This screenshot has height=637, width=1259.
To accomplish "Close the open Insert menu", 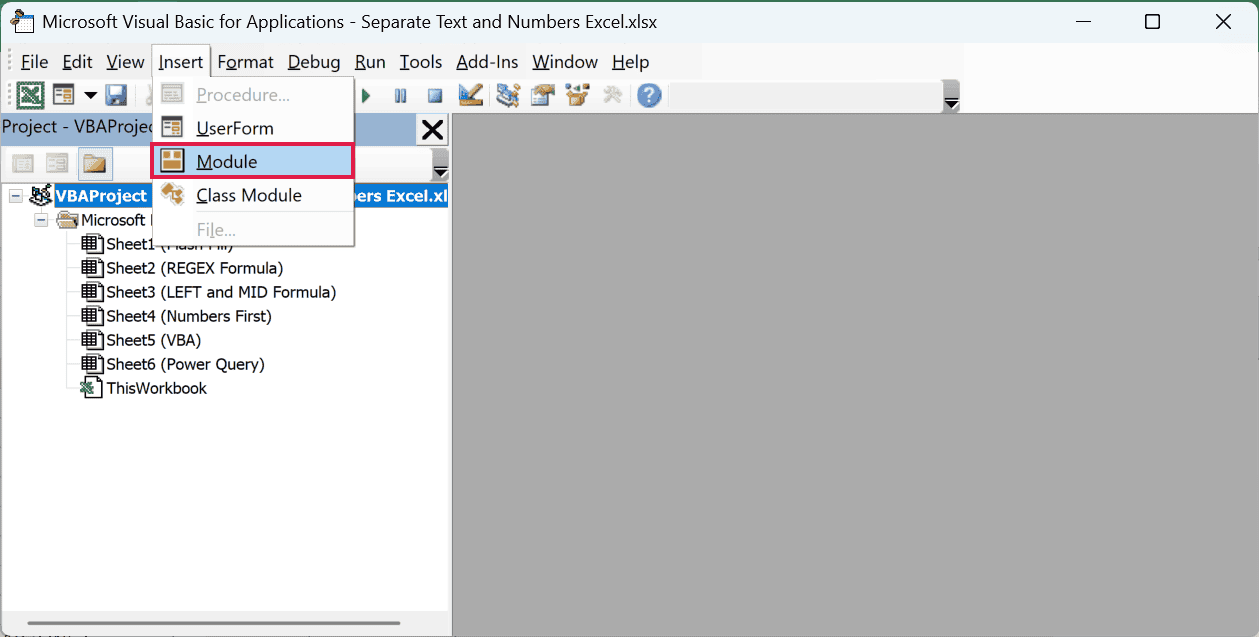I will point(181,62).
